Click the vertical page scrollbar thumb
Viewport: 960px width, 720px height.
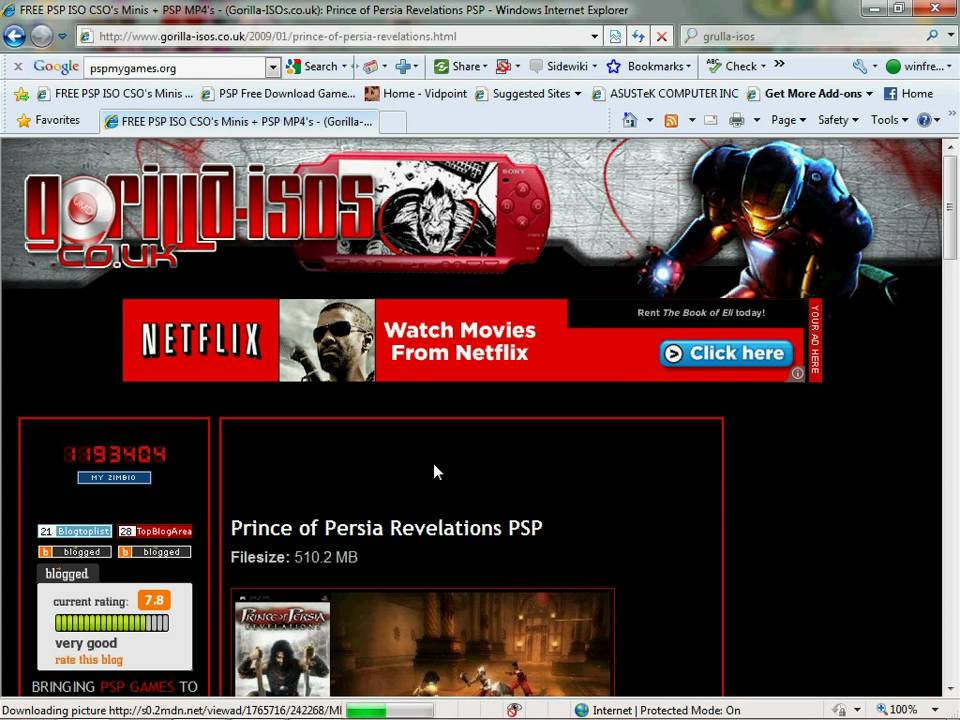(x=950, y=207)
